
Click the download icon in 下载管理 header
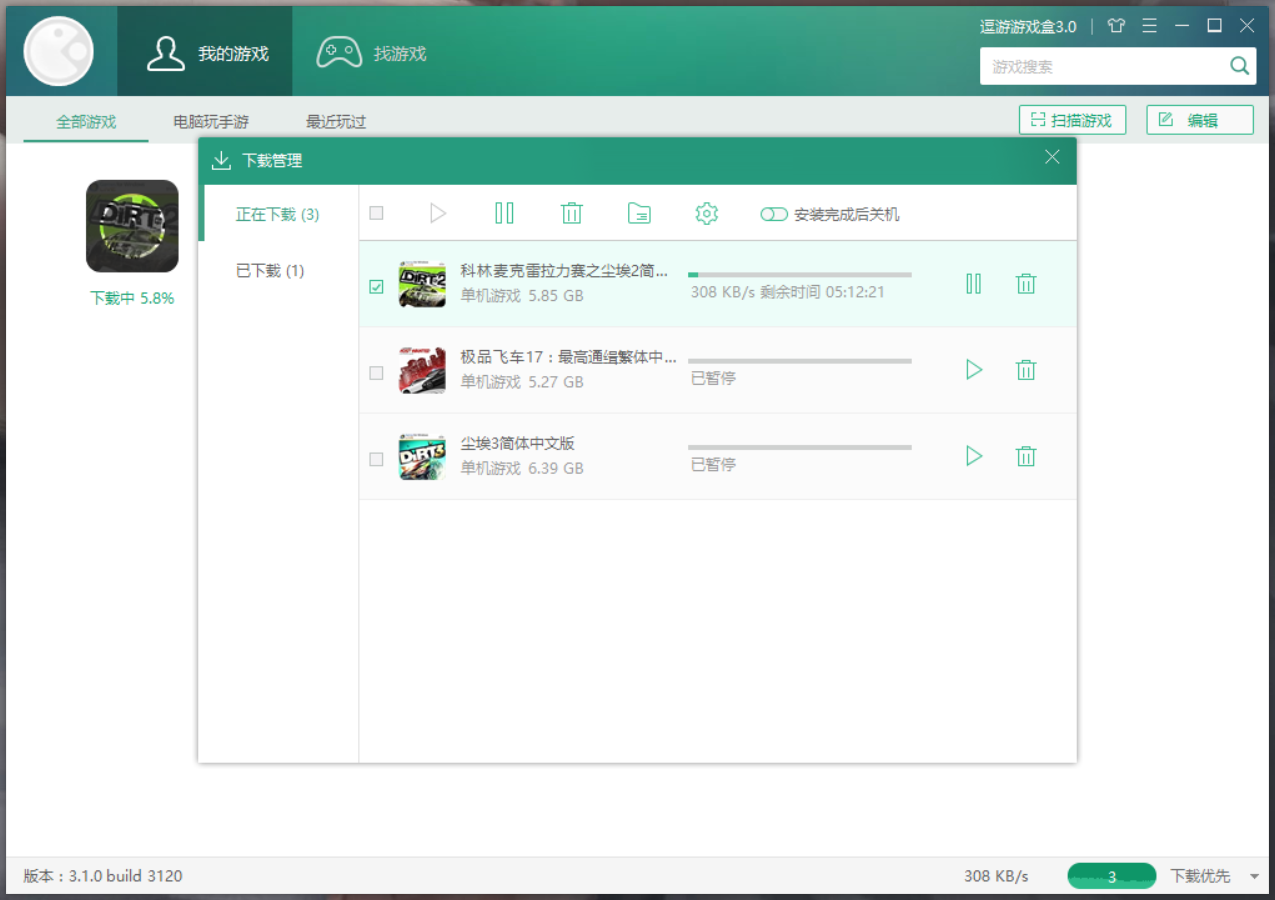(x=222, y=160)
